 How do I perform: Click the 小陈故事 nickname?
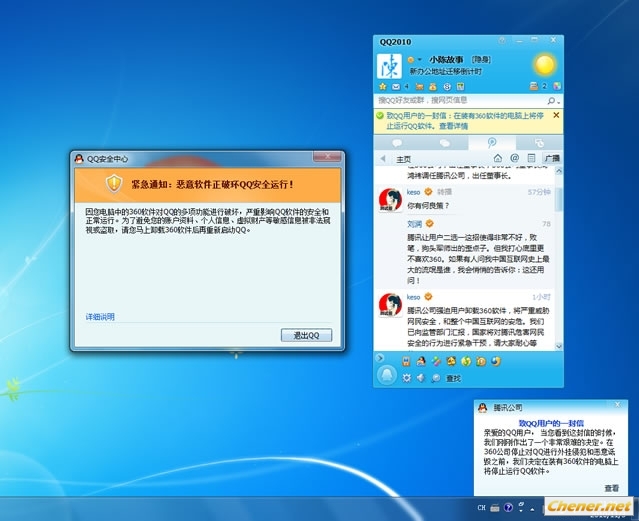click(x=446, y=60)
